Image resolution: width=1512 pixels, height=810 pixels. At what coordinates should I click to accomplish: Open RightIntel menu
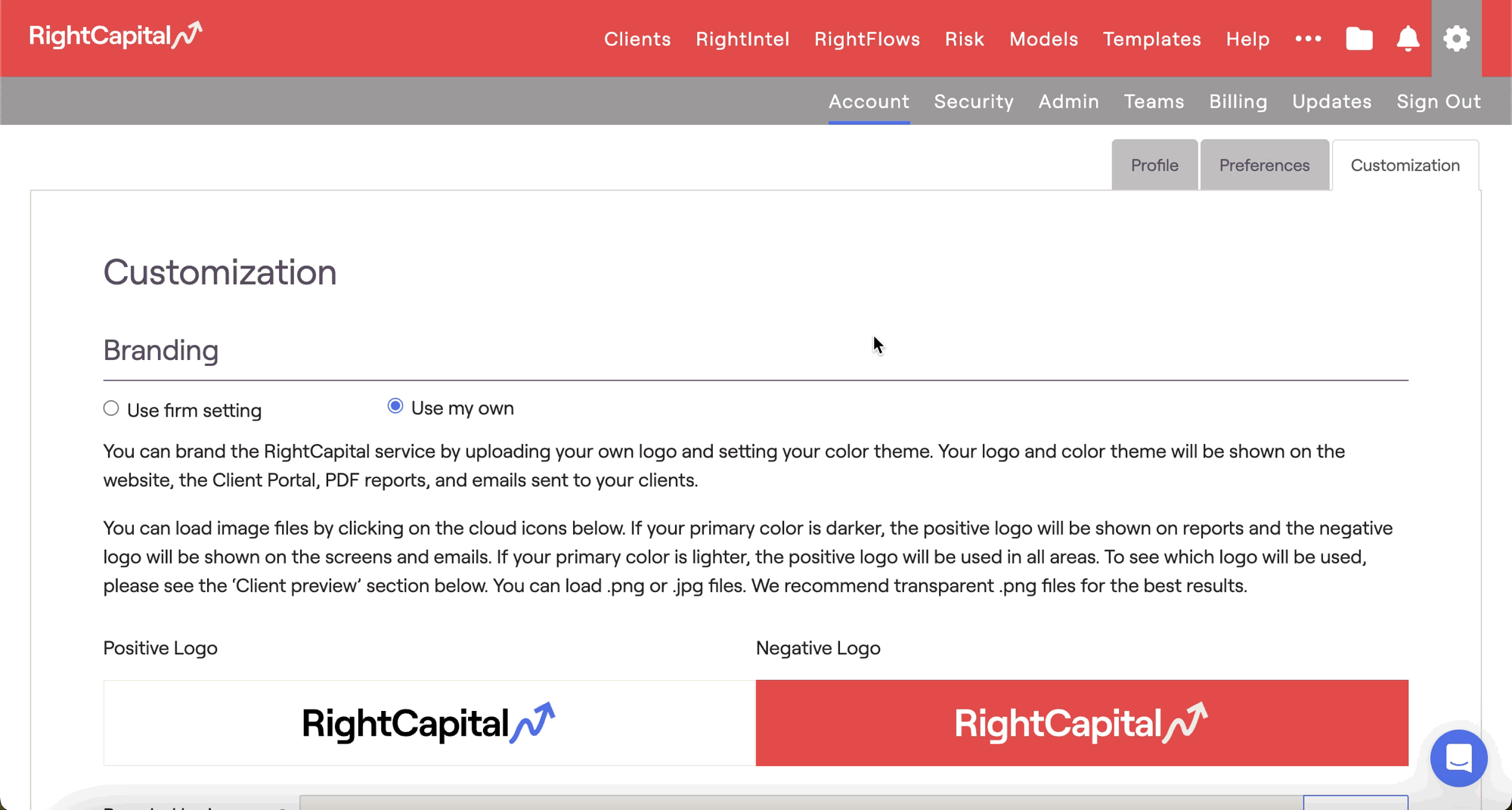coord(742,39)
